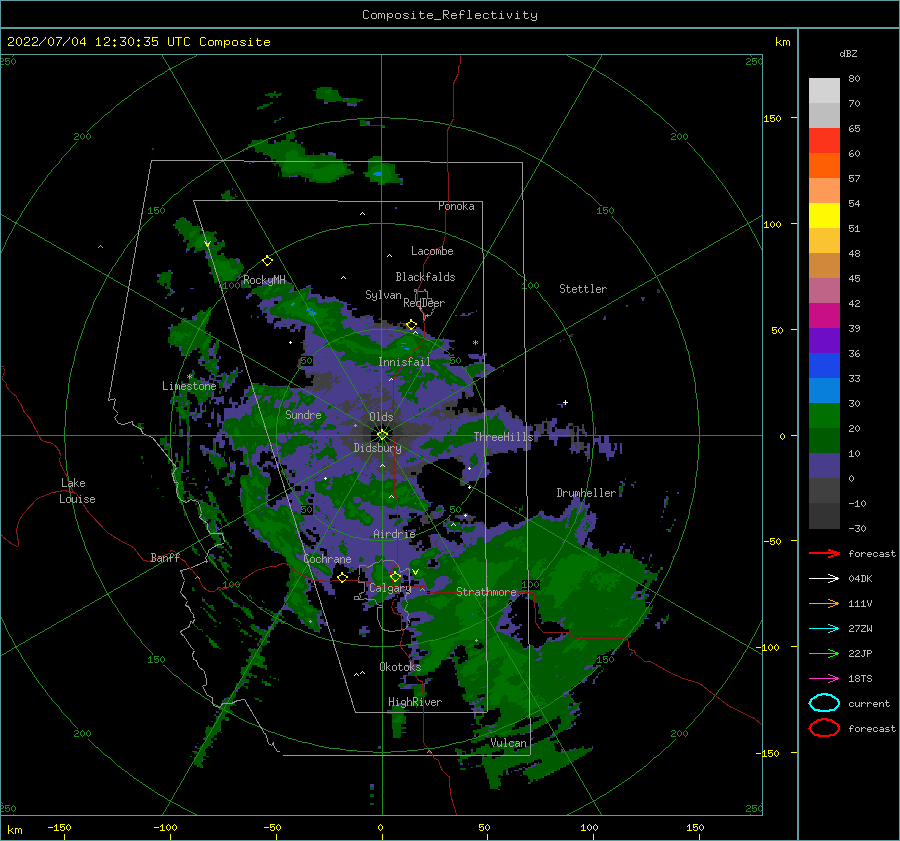The image size is (900, 841).
Task: Pick the blue 36-33 dBZ color band
Action: pos(824,366)
